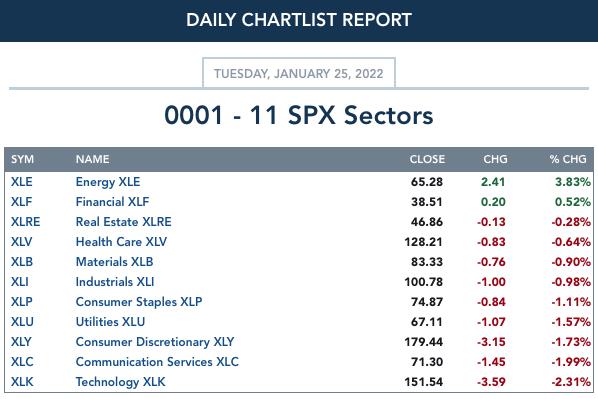Click Industrials XLI name link
598x399 pixels.
coord(115,282)
